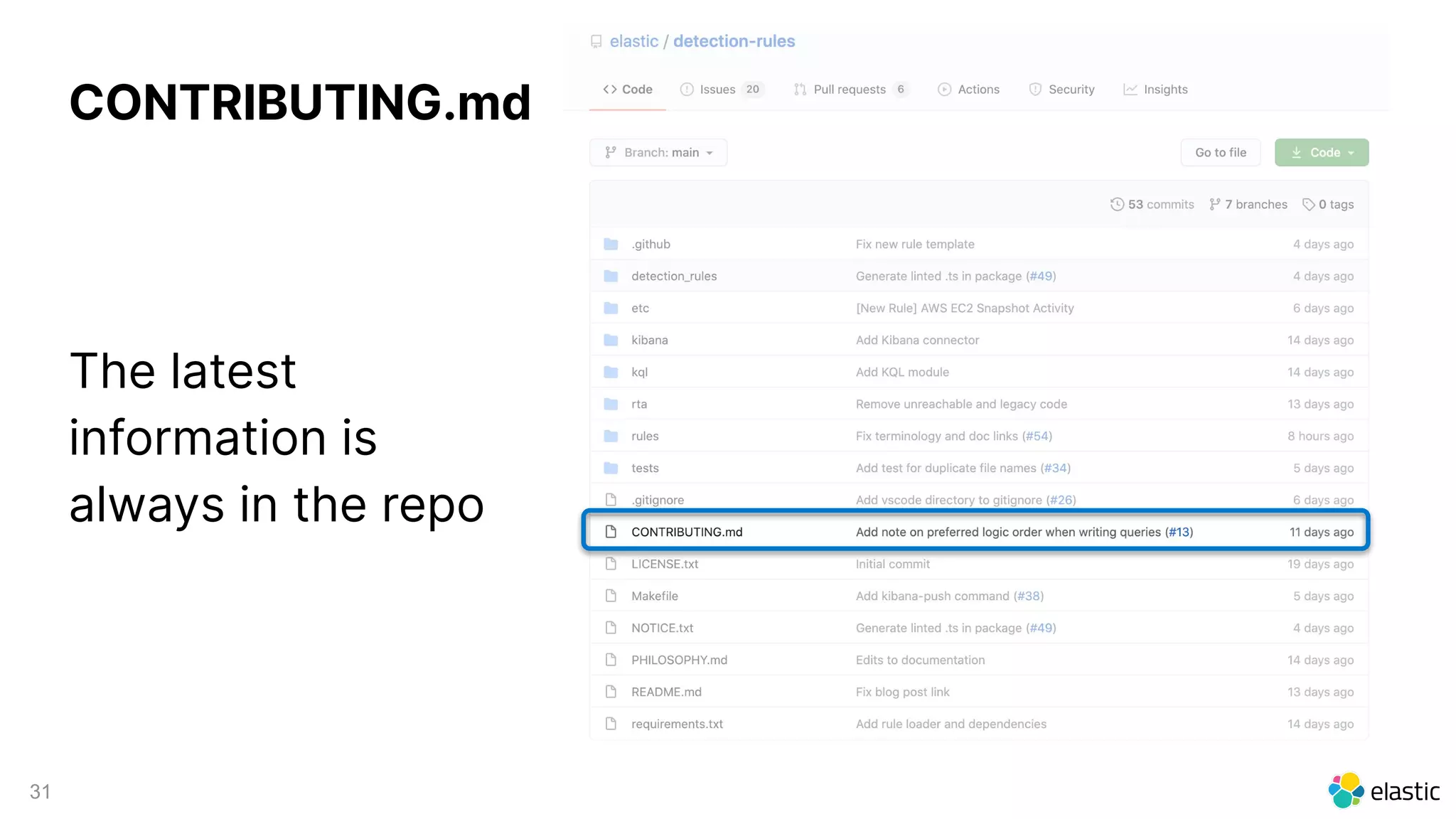View the 53 commits history
Screen dimensions: 1456x819
pyautogui.click(x=1152, y=205)
